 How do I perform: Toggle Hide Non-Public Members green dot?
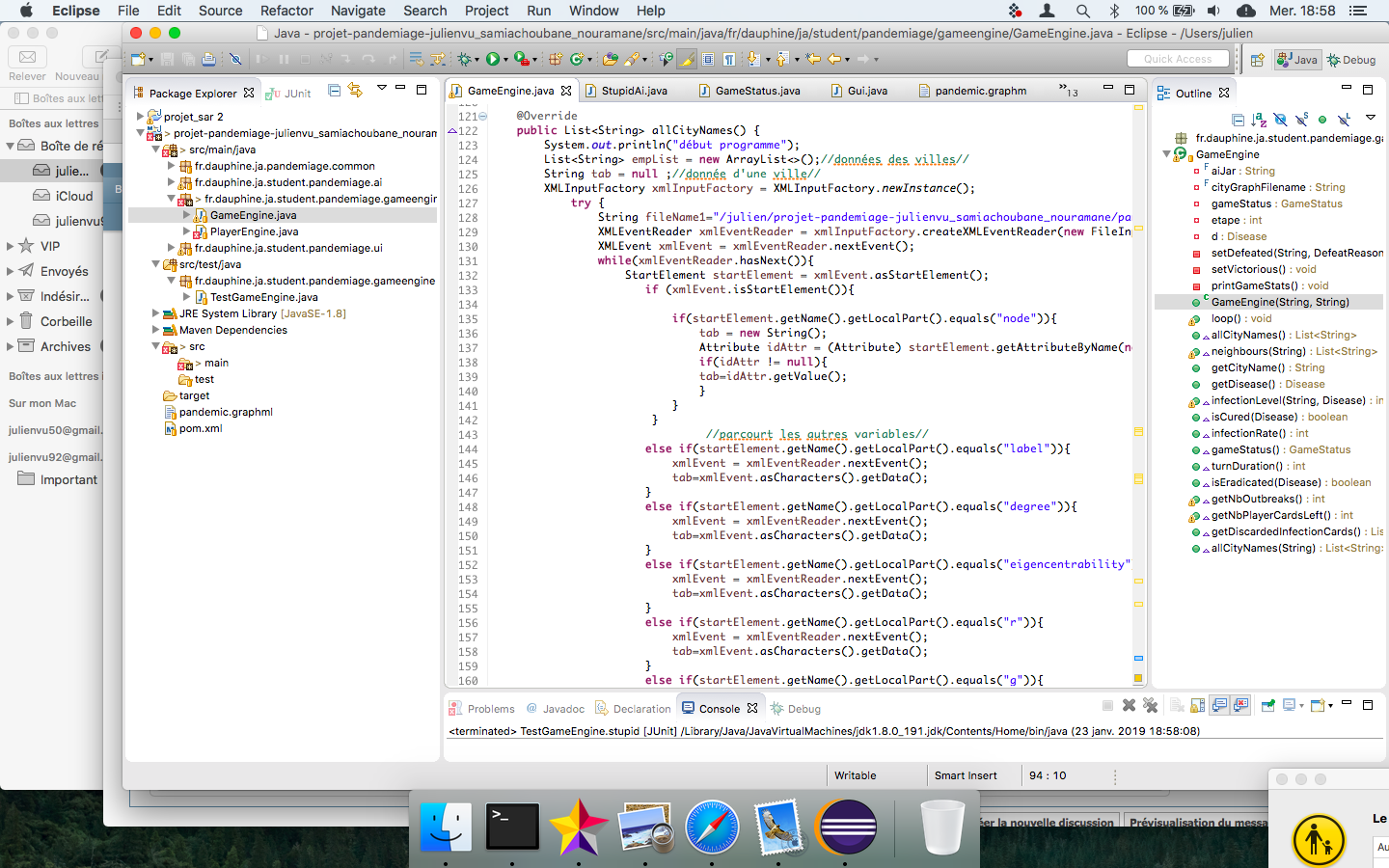1321,120
